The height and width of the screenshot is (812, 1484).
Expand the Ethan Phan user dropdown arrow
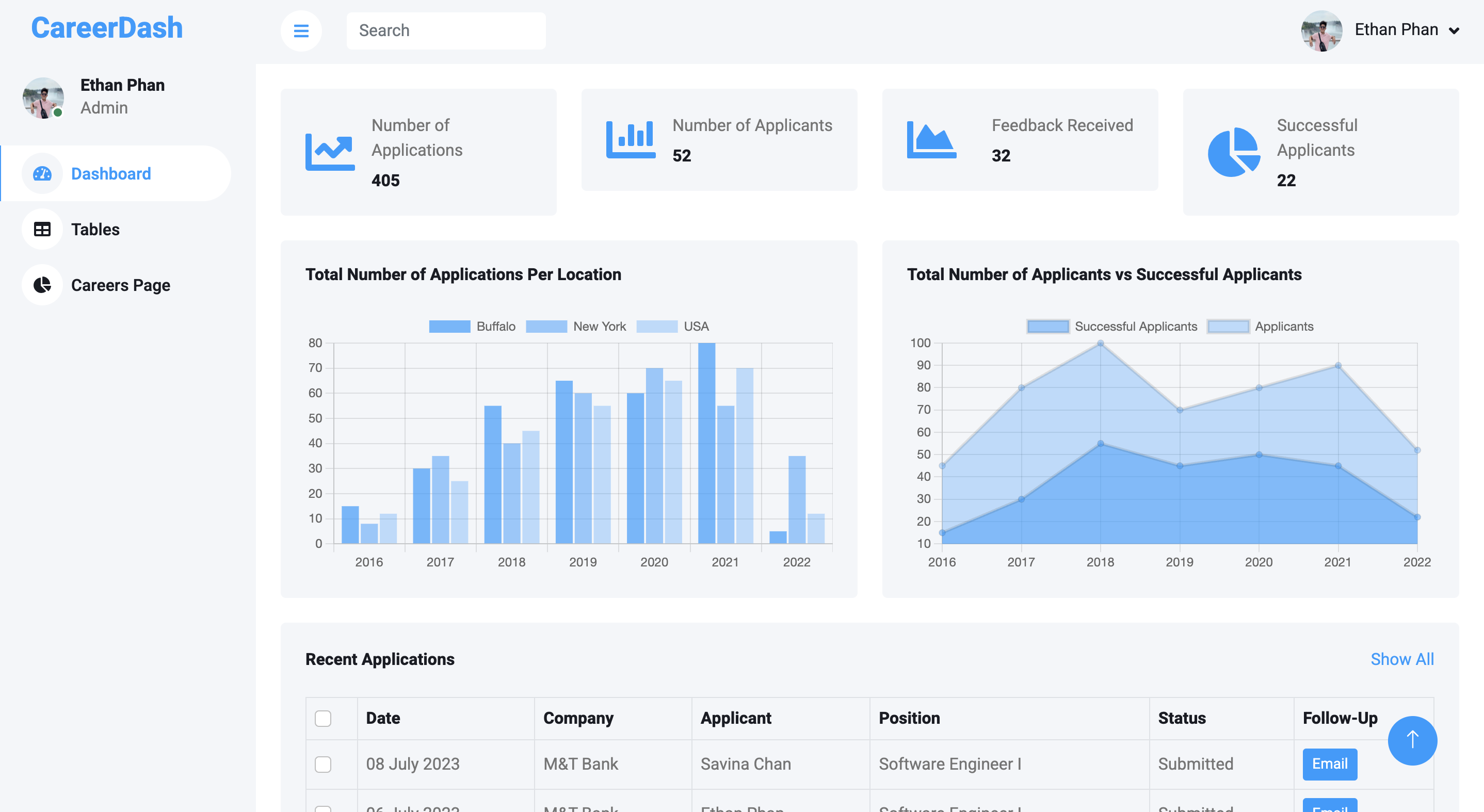click(x=1454, y=30)
